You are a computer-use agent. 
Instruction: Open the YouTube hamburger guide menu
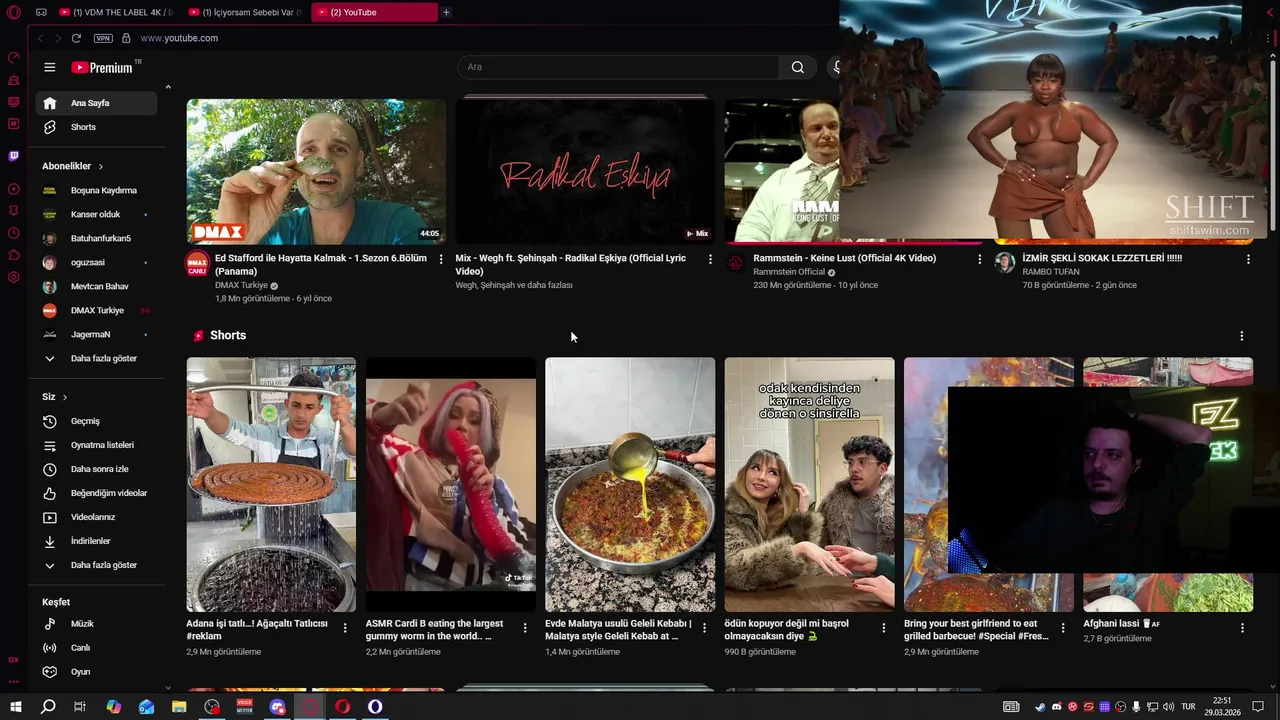[50, 67]
